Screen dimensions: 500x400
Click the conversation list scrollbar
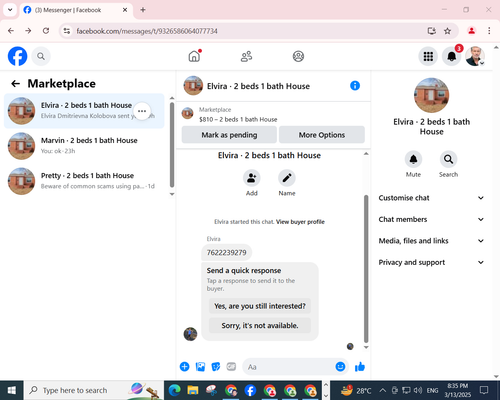[172, 145]
